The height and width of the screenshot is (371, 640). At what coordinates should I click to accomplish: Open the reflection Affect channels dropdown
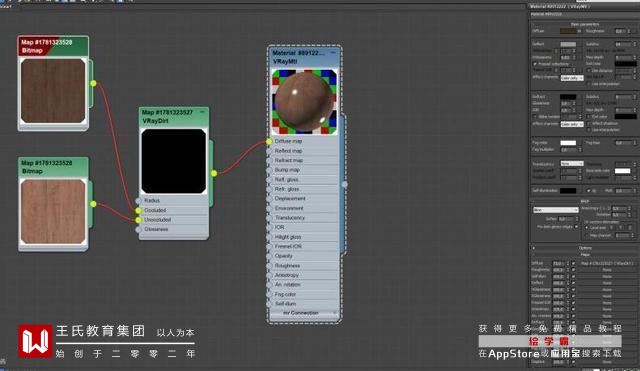(572, 78)
